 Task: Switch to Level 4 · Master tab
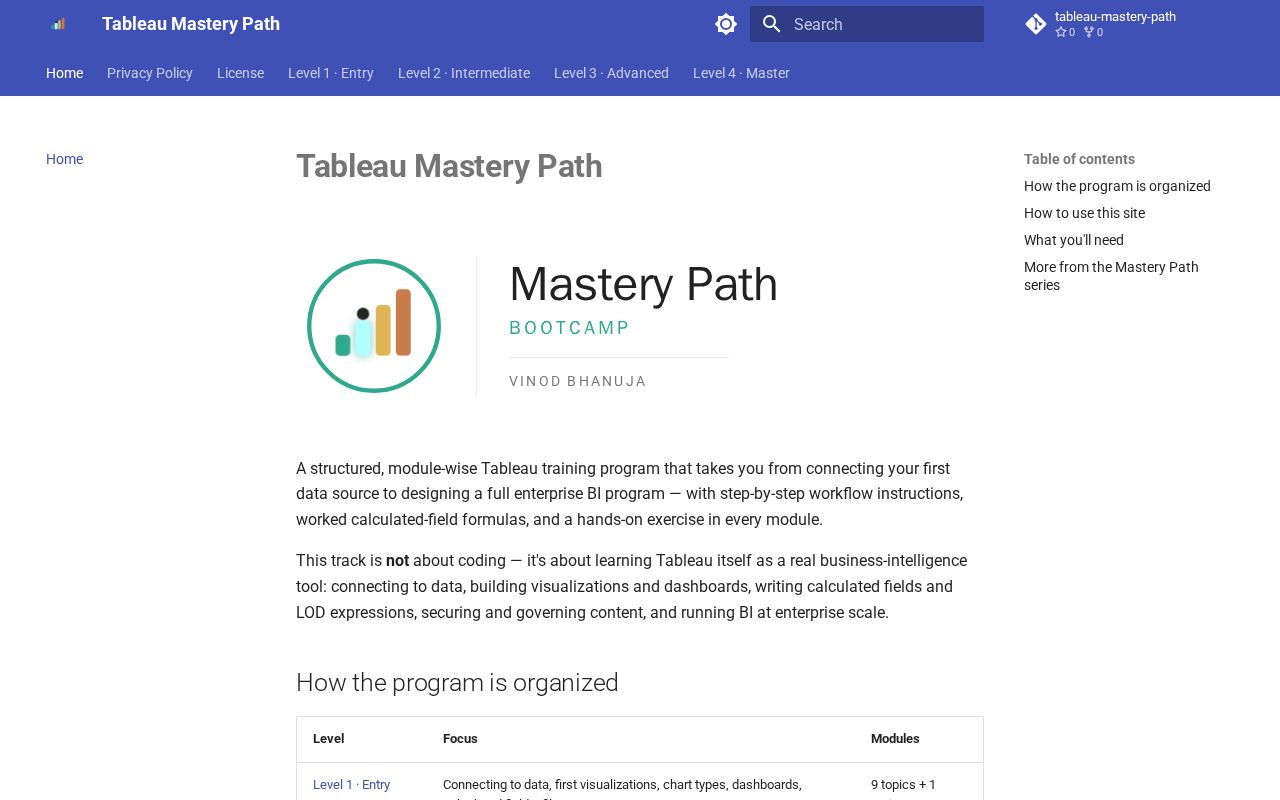741,73
